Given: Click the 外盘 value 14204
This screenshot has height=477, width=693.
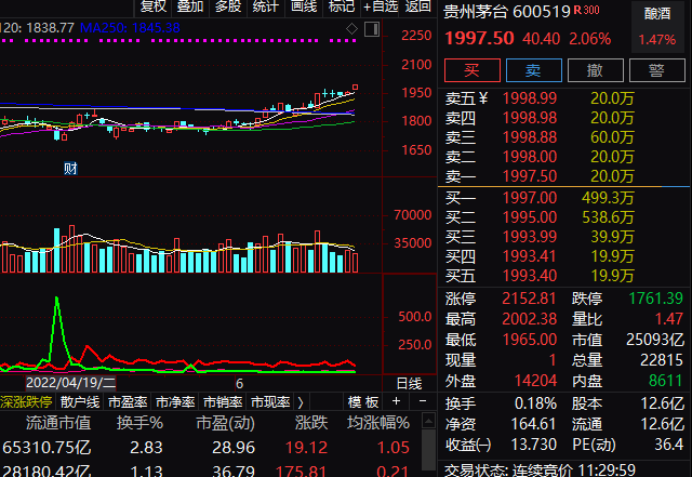Looking at the screenshot, I should tap(536, 380).
